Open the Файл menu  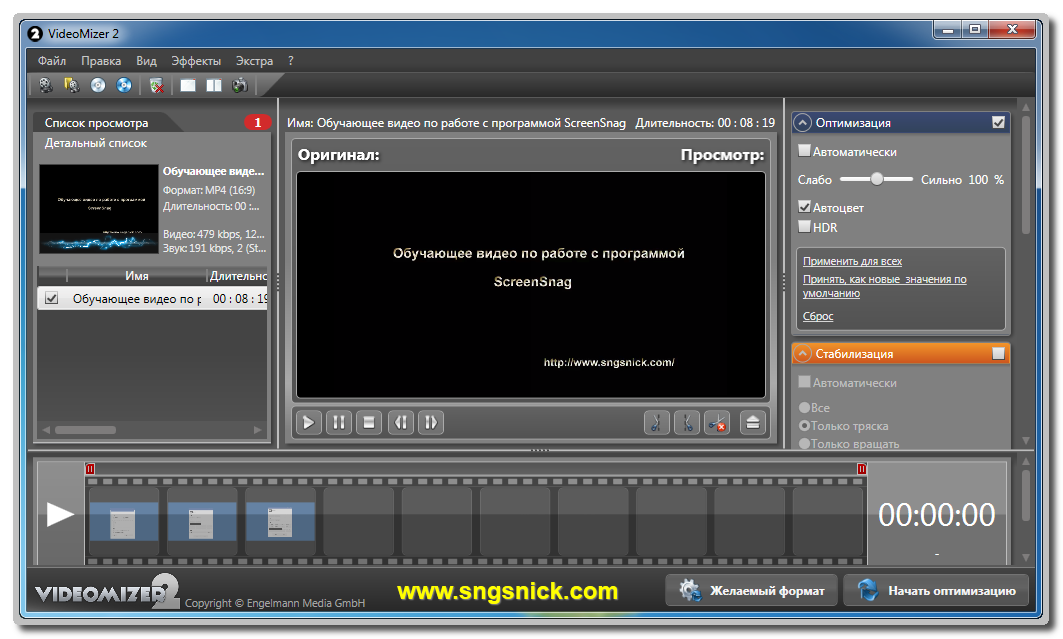tap(52, 61)
